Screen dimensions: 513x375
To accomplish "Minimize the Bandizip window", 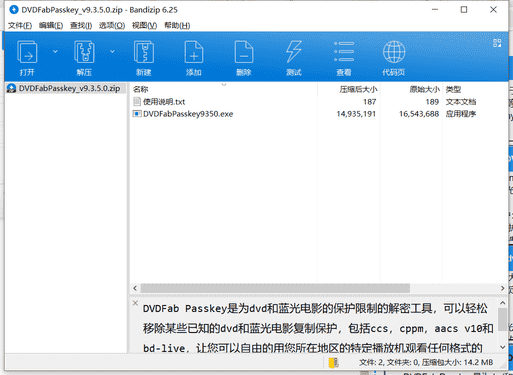I will tap(435, 10).
